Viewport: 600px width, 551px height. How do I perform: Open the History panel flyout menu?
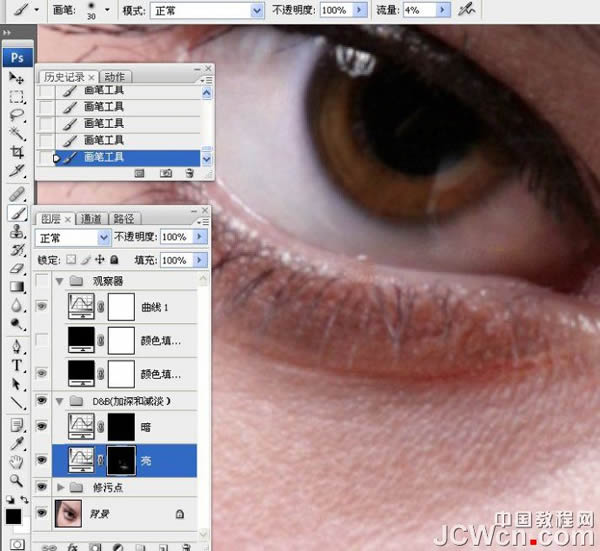pyautogui.click(x=206, y=80)
